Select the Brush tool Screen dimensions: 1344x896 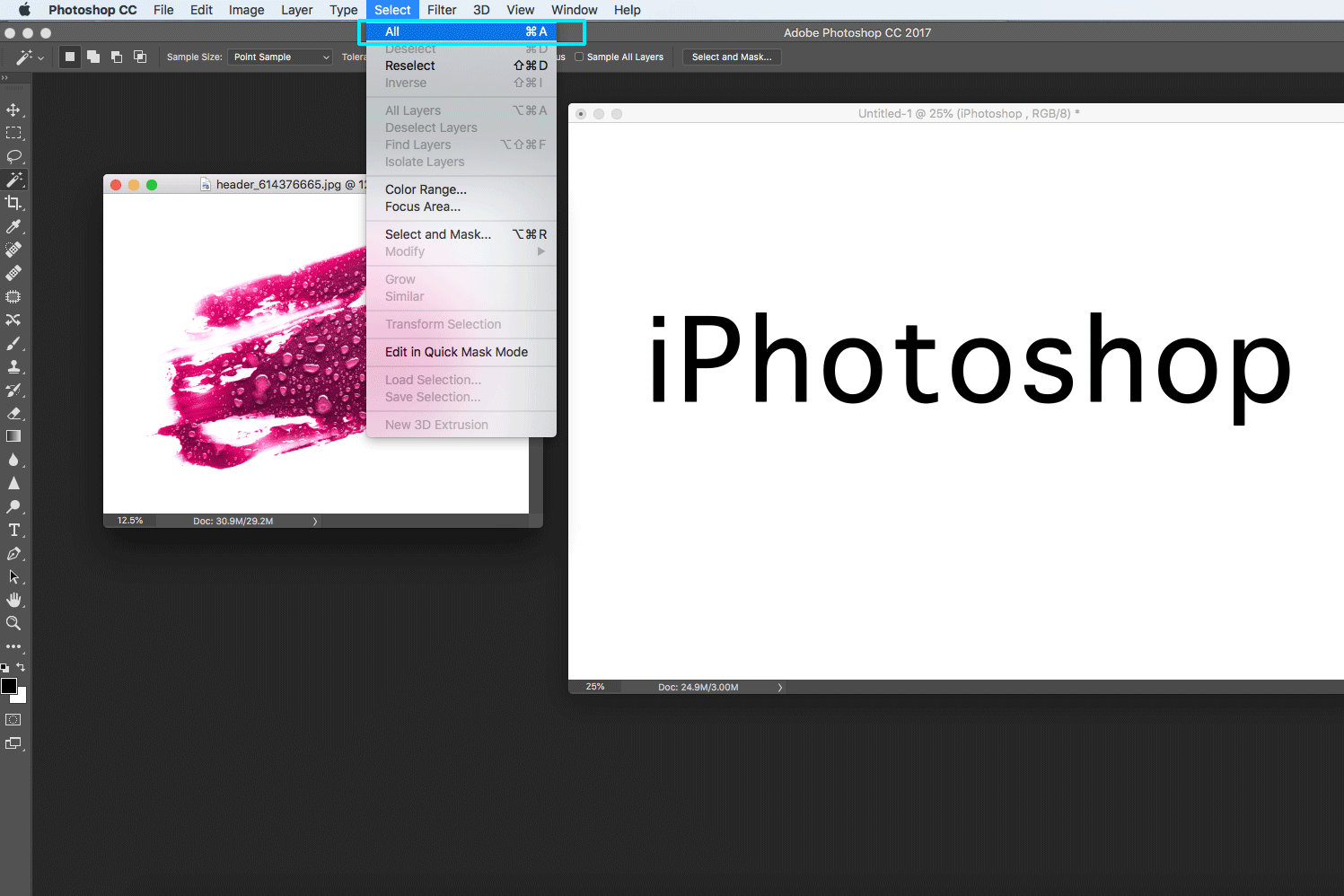tap(13, 343)
